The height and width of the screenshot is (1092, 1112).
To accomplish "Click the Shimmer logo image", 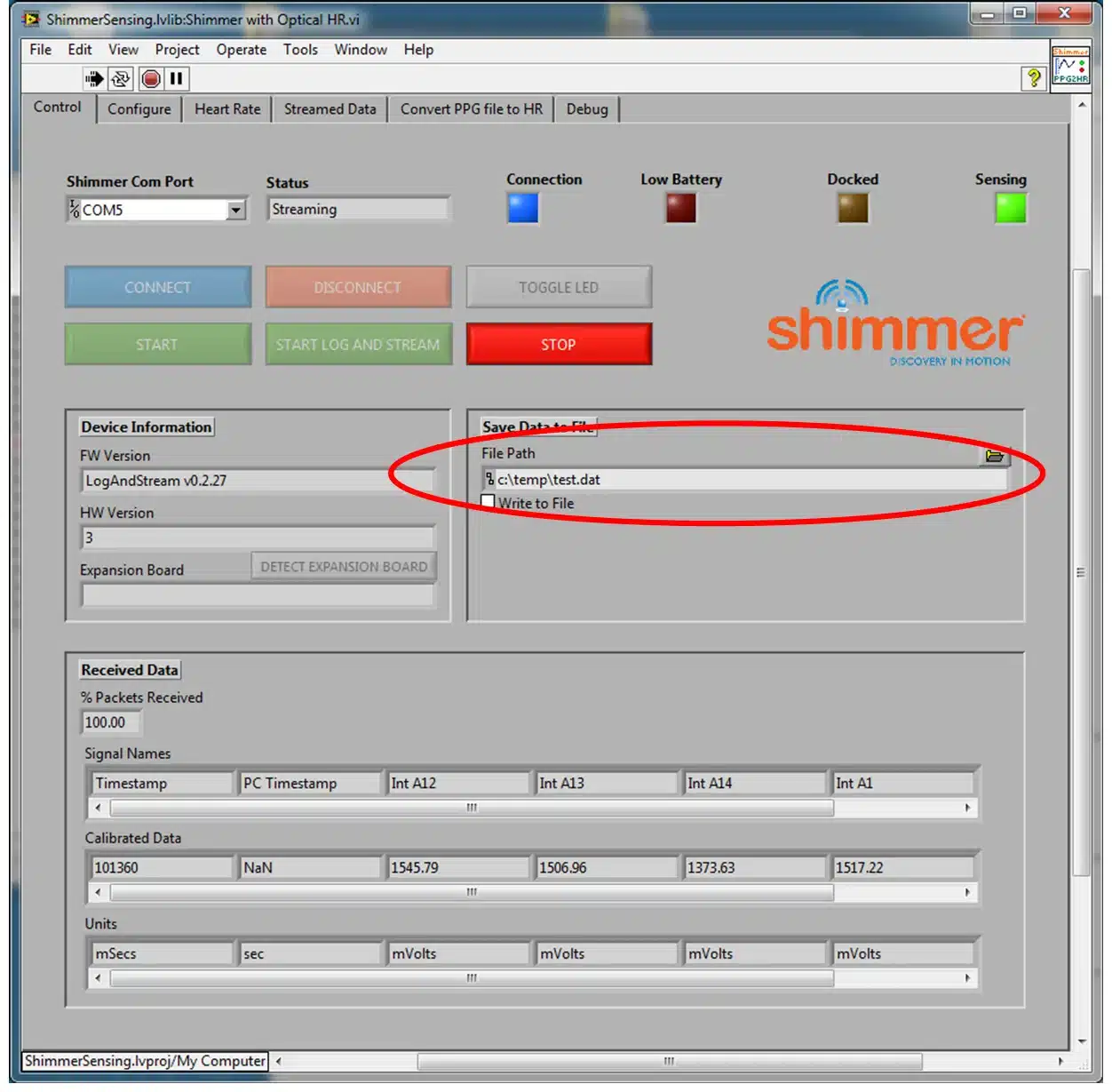I will point(895,323).
